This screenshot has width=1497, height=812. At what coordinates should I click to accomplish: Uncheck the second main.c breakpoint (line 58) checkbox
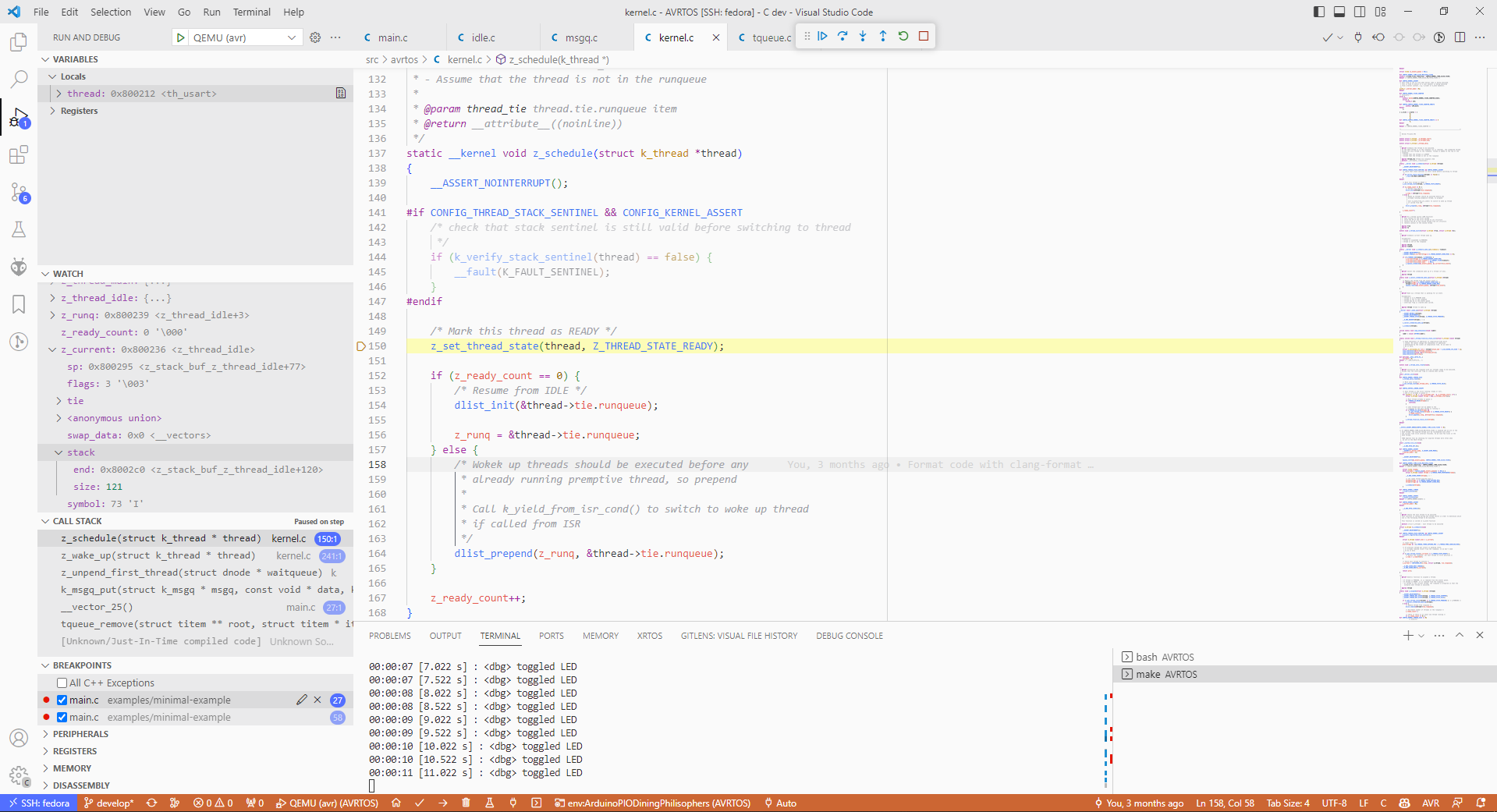(x=62, y=717)
